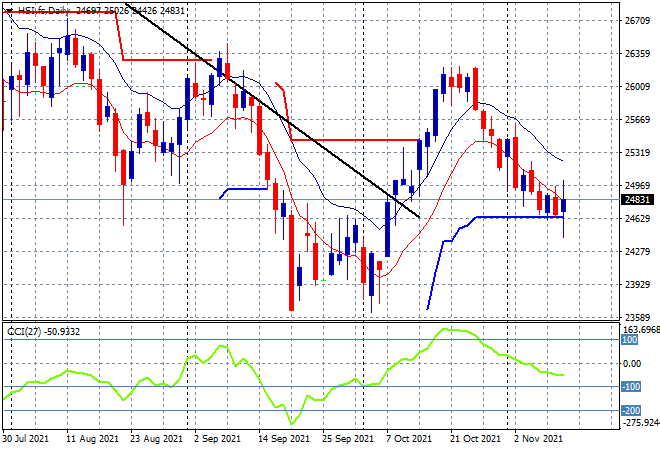Click the -275.924 CCI scale minimum value
The height and width of the screenshot is (450, 660).
click(641, 422)
